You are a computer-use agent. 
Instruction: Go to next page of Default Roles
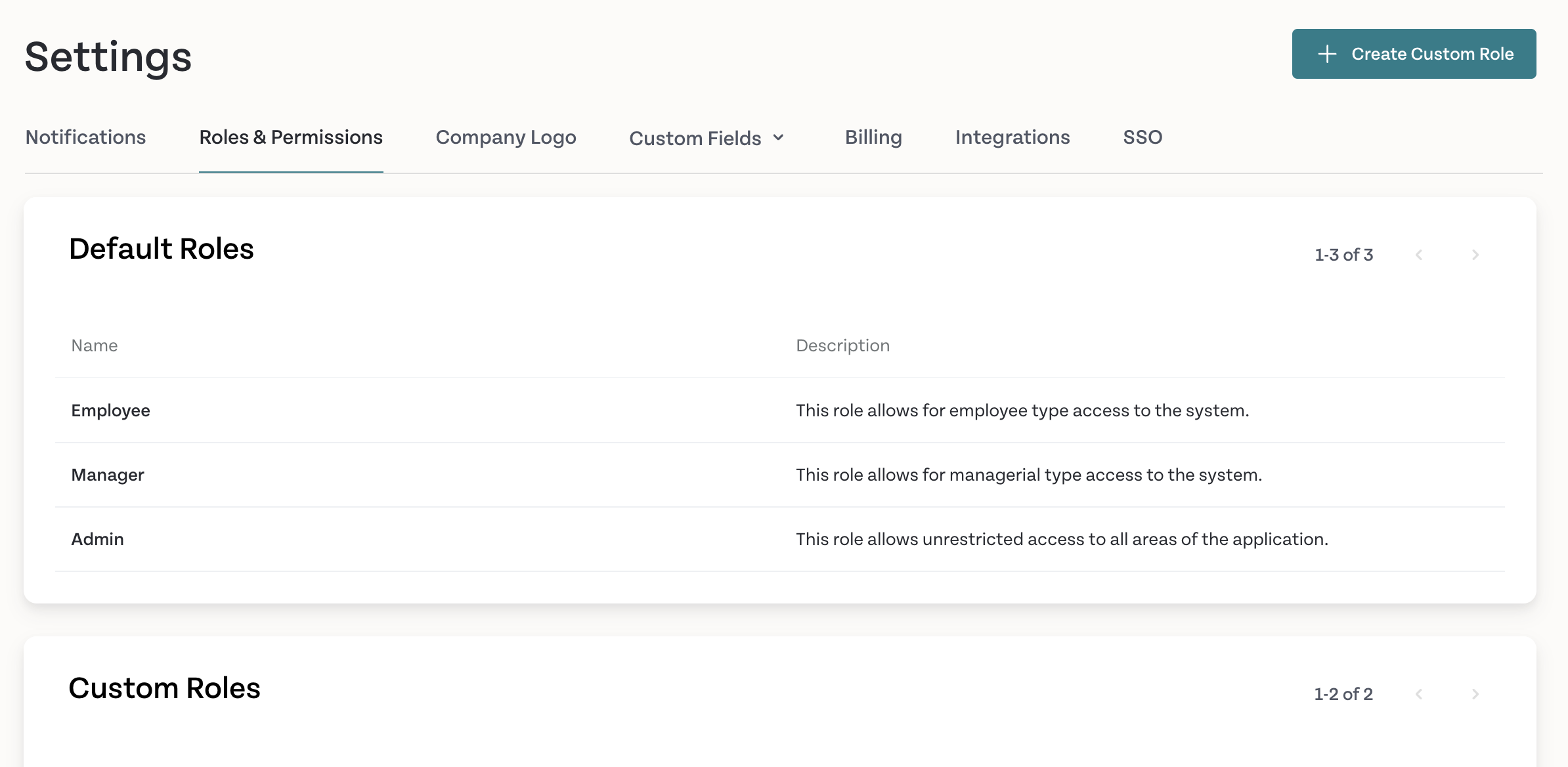coord(1475,255)
